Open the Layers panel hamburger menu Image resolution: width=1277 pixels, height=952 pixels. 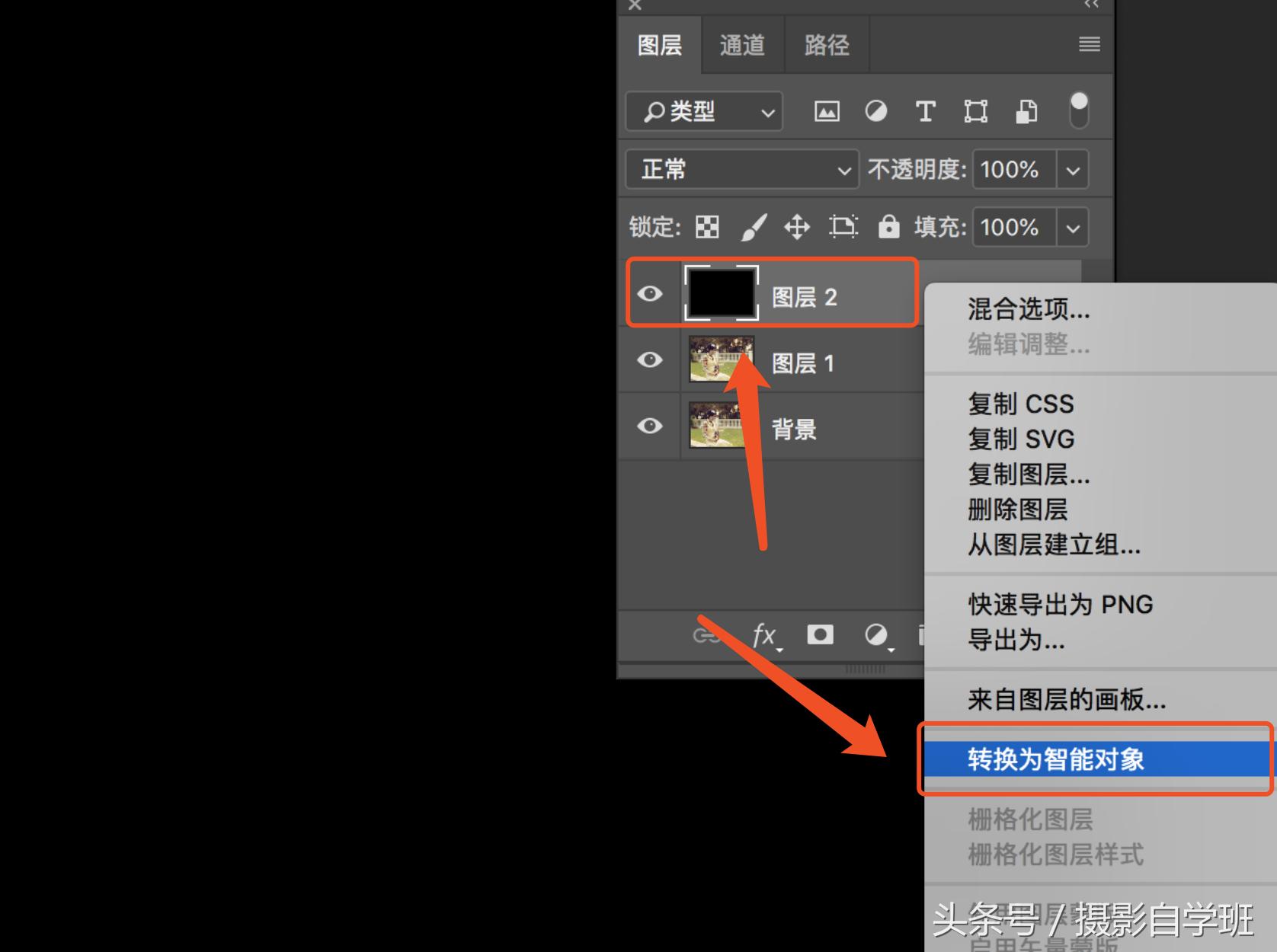(x=1090, y=45)
